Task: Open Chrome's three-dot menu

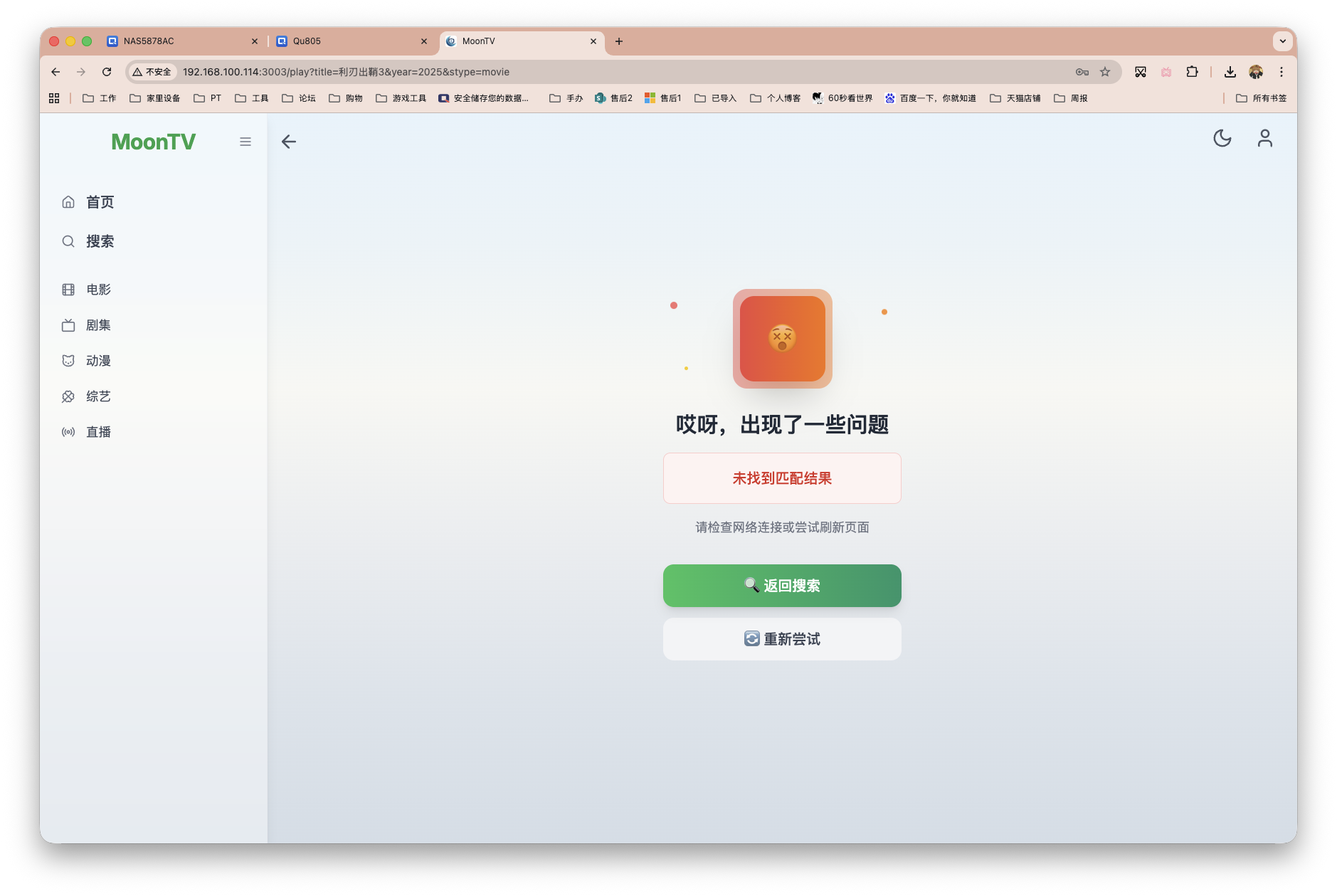Action: tap(1281, 72)
